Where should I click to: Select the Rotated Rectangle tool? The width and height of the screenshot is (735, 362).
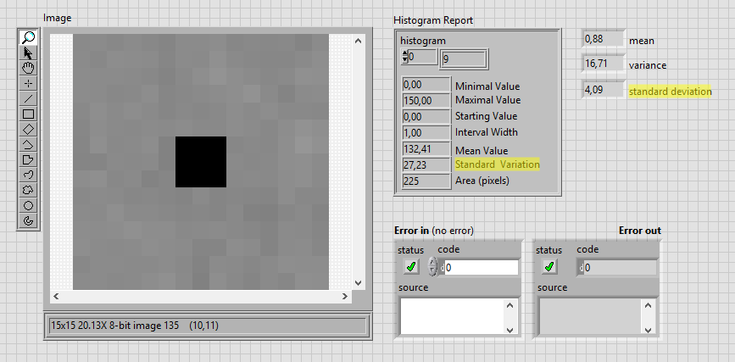tap(29, 129)
